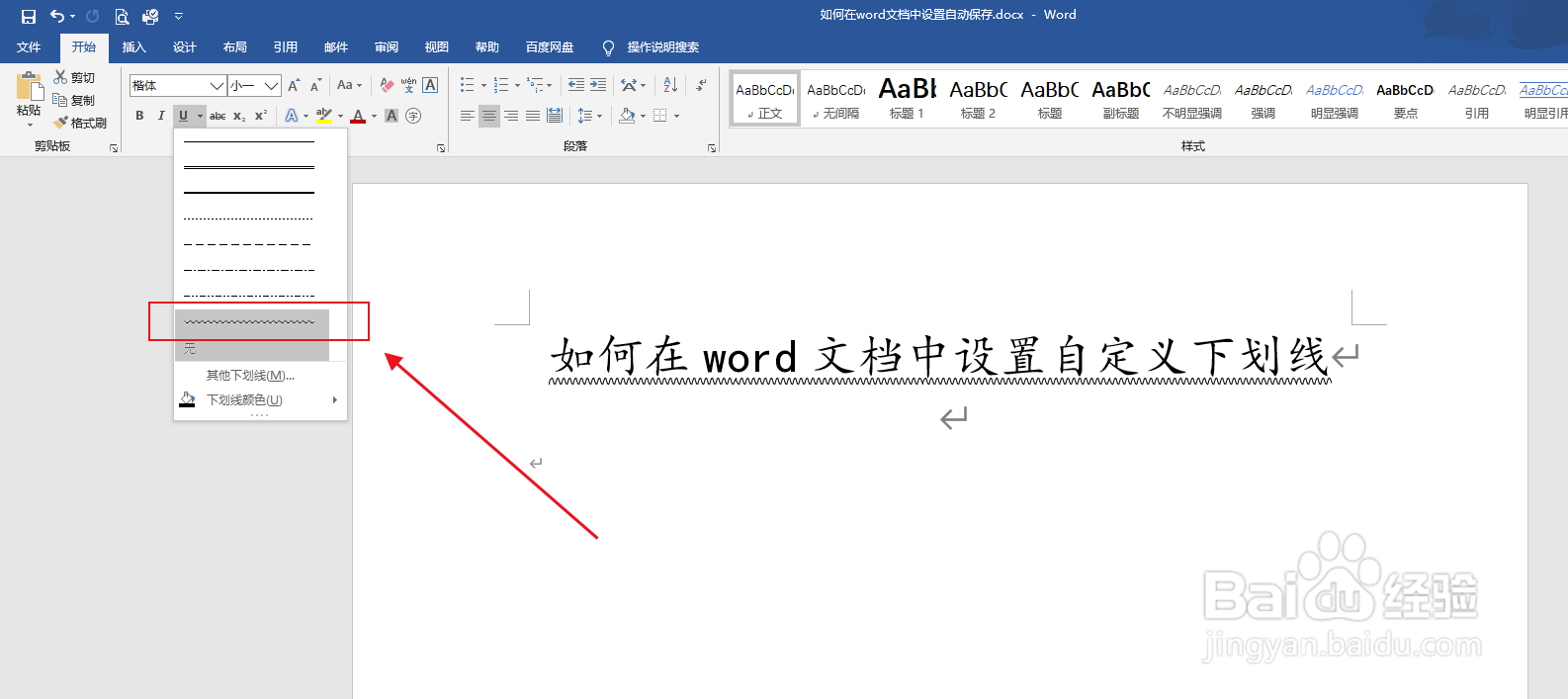Toggle strikethrough formatting
The height and width of the screenshot is (699, 1568).
[218, 116]
